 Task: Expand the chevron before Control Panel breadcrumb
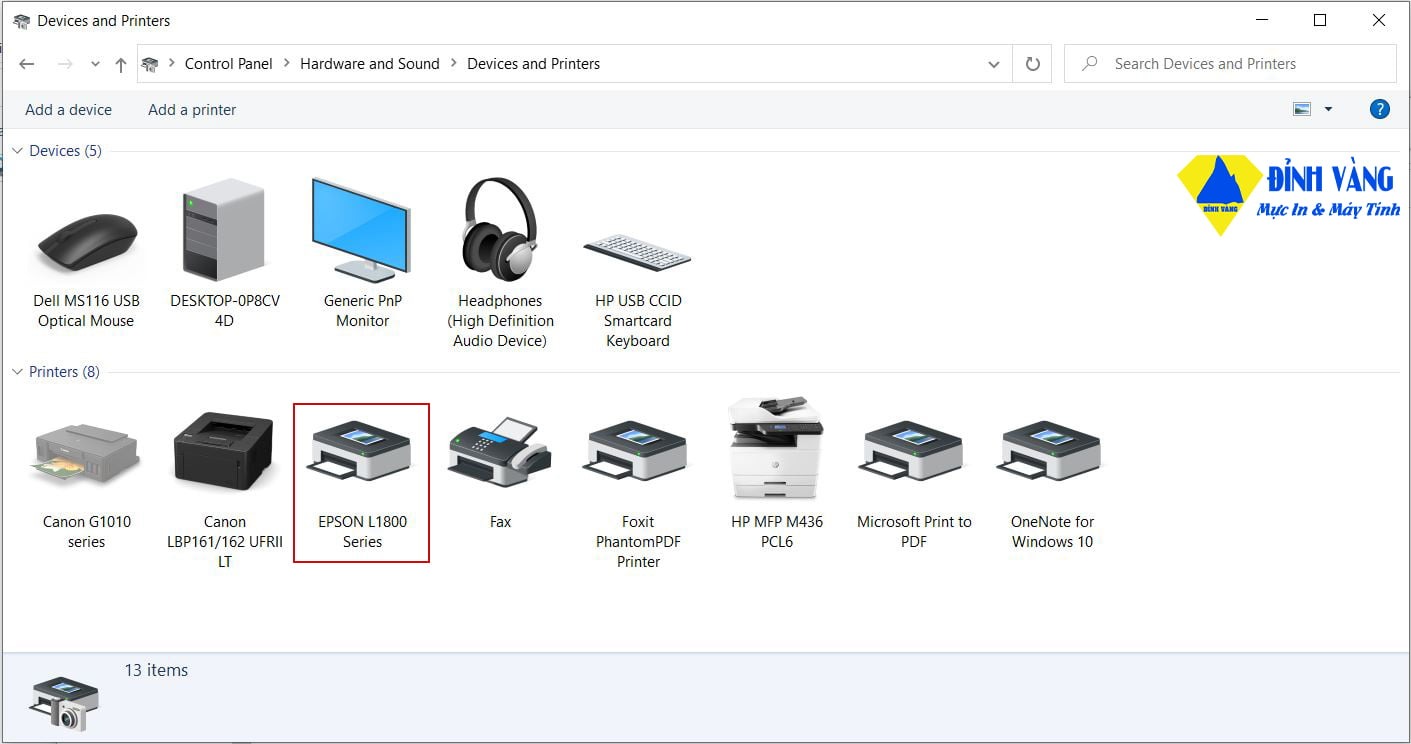(x=172, y=64)
